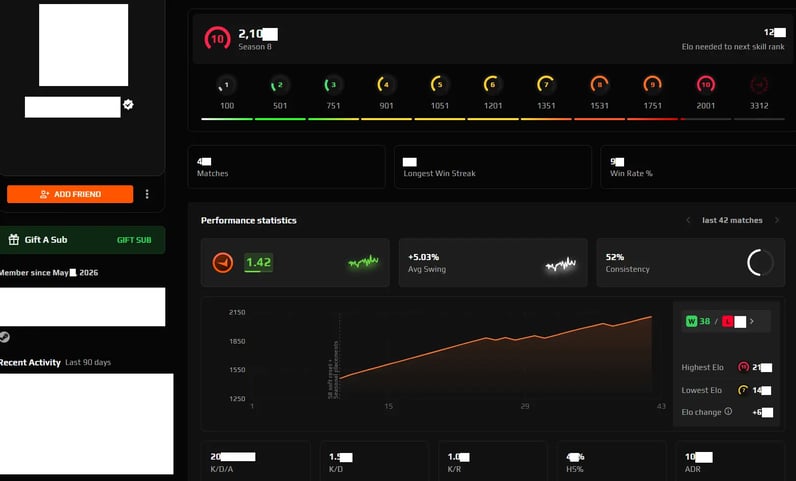Viewport: 796px width, 481px height.
Task: Expand the win/loss record chevron
Action: click(752, 321)
